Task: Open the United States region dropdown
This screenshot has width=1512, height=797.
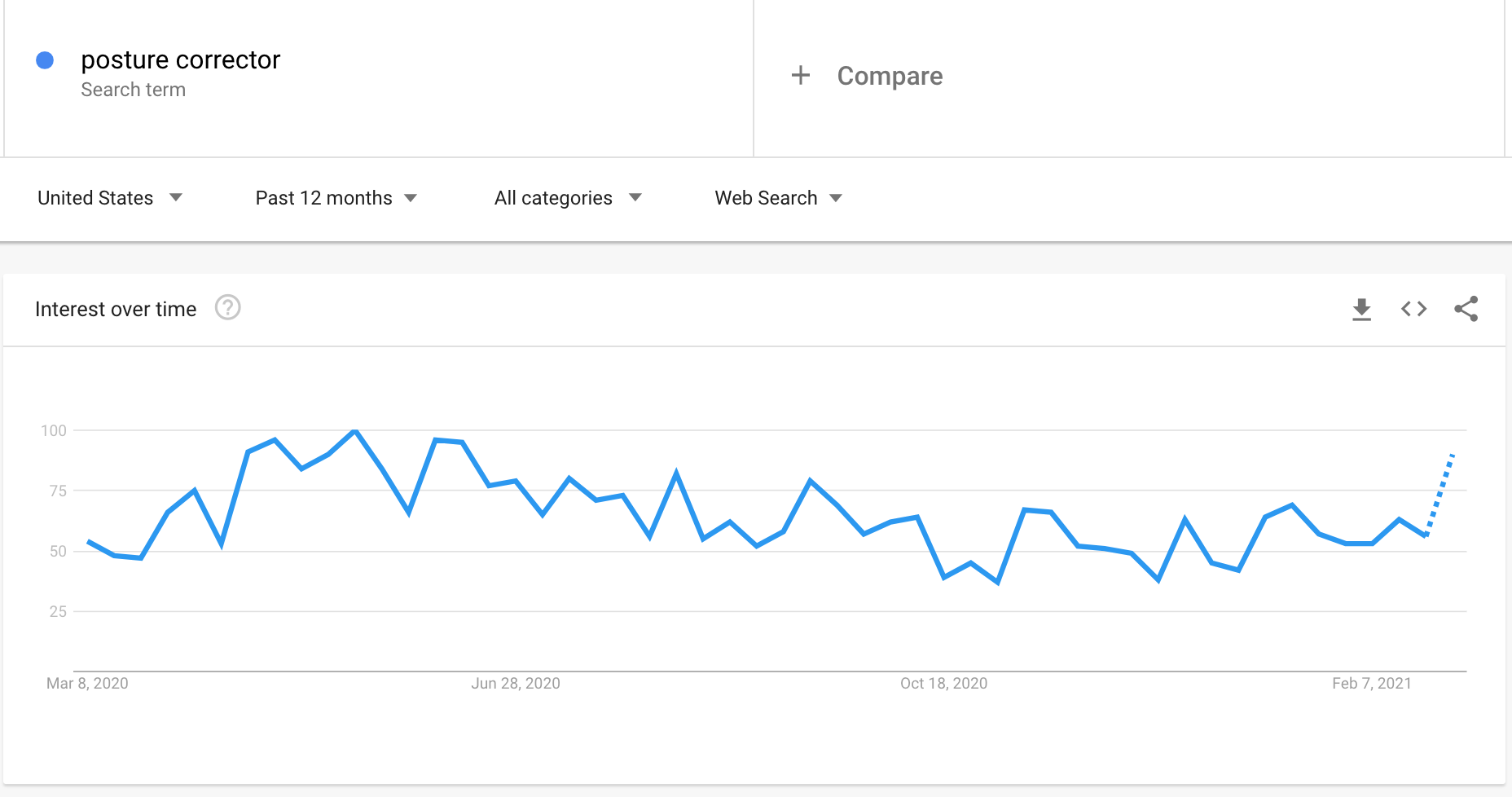Action: 109,198
